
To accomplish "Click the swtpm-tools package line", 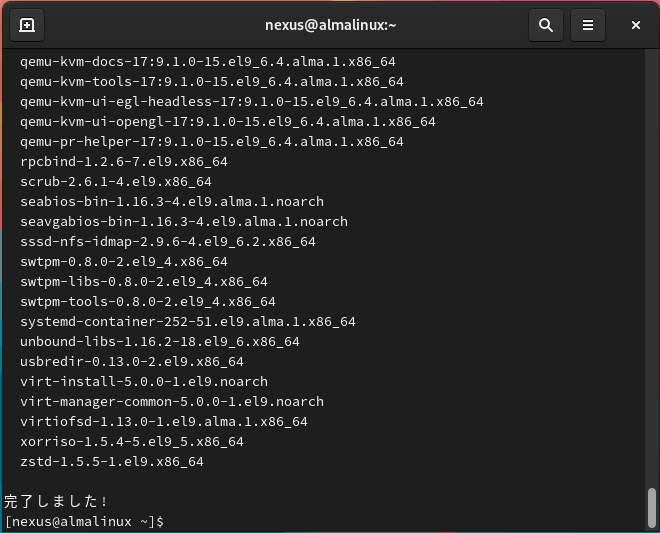I will point(147,301).
